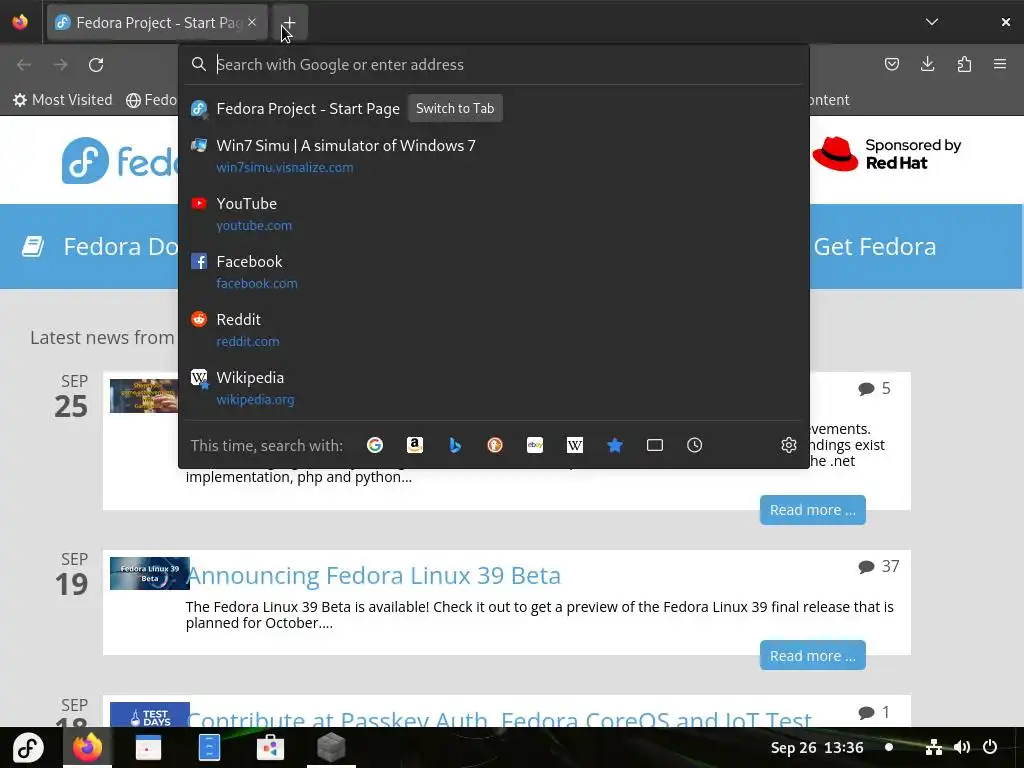Viewport: 1024px width, 768px height.
Task: Open the YouTube suggestion
Action: coord(493,214)
